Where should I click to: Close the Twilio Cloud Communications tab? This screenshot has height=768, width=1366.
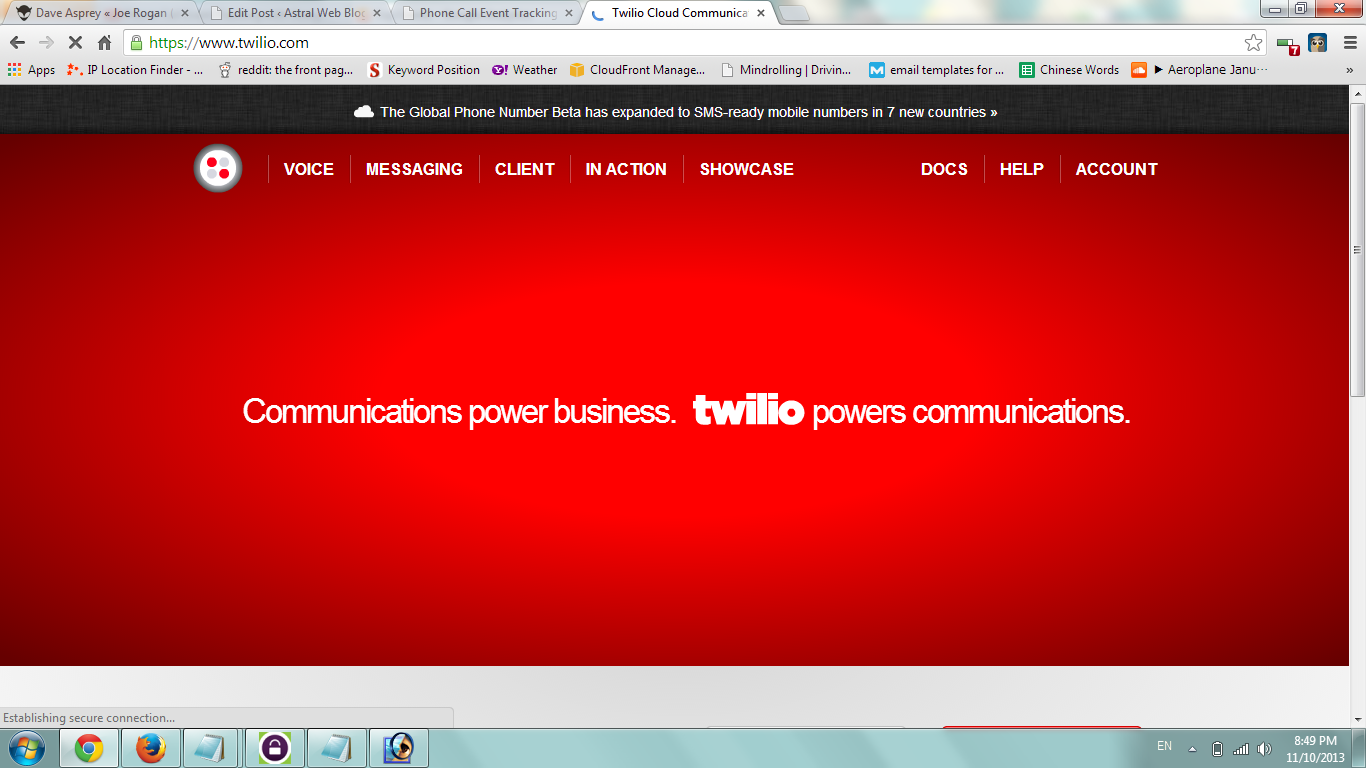tap(760, 13)
